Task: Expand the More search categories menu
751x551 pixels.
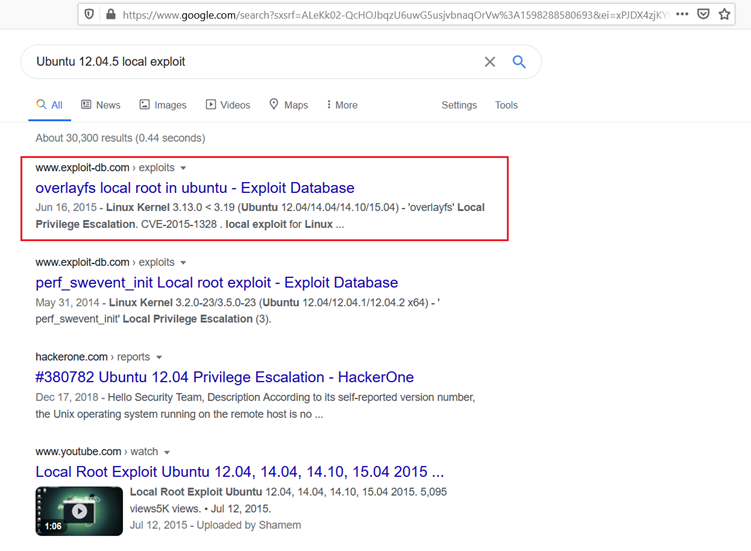Action: (341, 105)
